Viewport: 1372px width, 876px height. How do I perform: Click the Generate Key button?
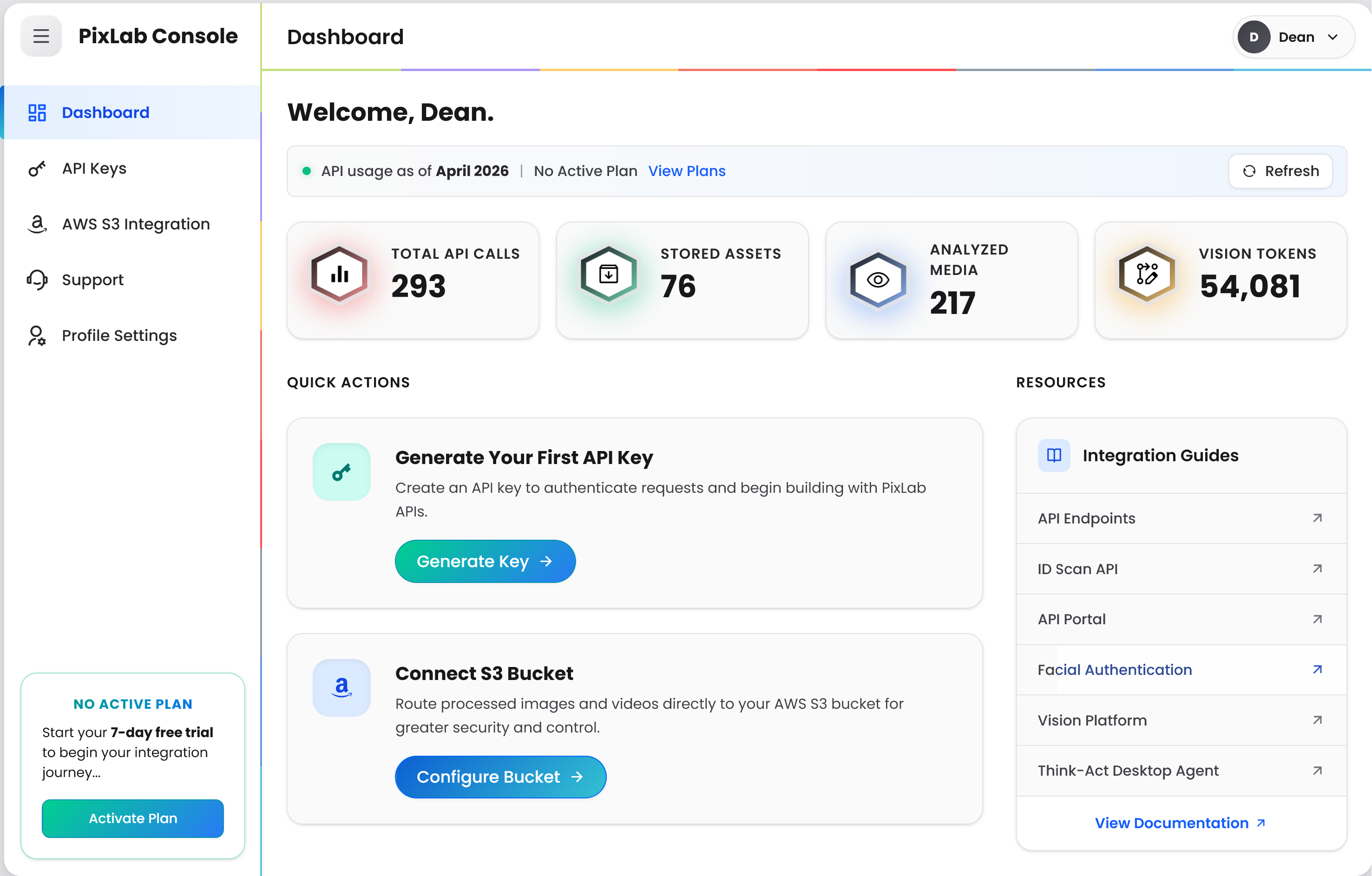[485, 561]
